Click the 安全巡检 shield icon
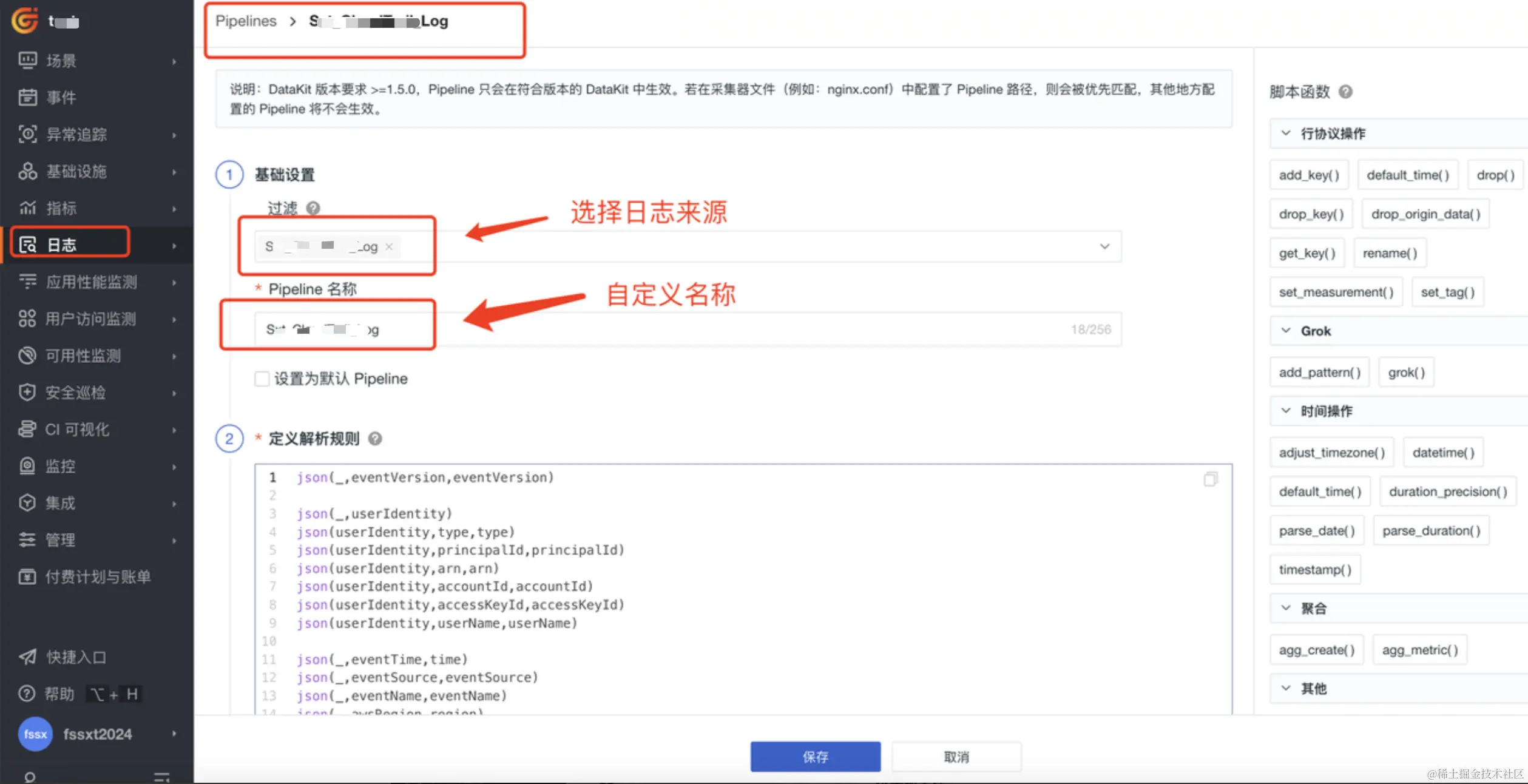 [x=27, y=393]
